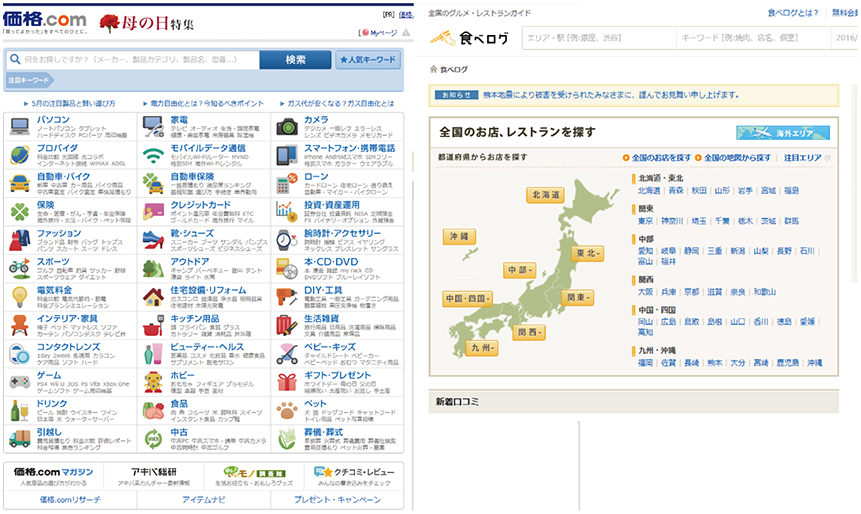This screenshot has width=861, height=514.
Task: Open the 家電 appliances category icon
Action: point(153,126)
